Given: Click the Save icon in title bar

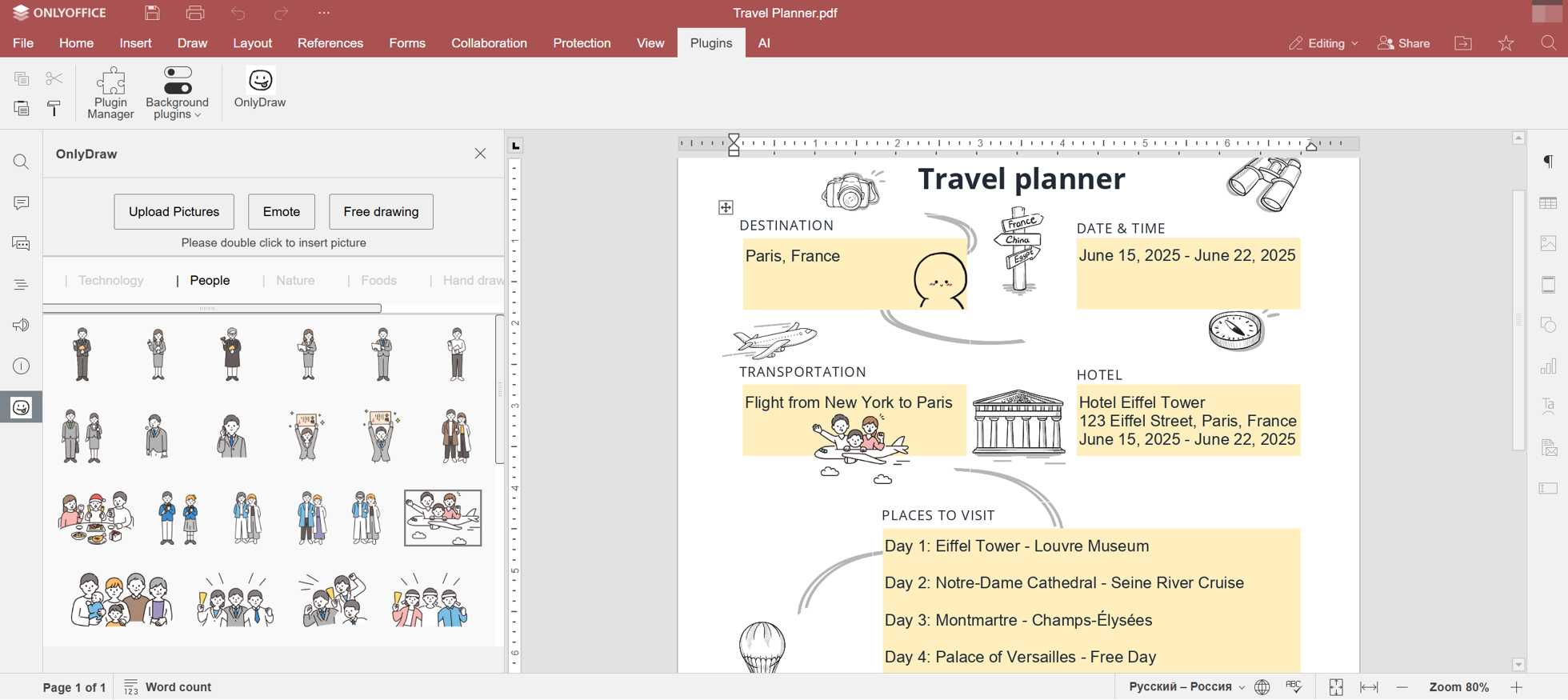Looking at the screenshot, I should (152, 13).
